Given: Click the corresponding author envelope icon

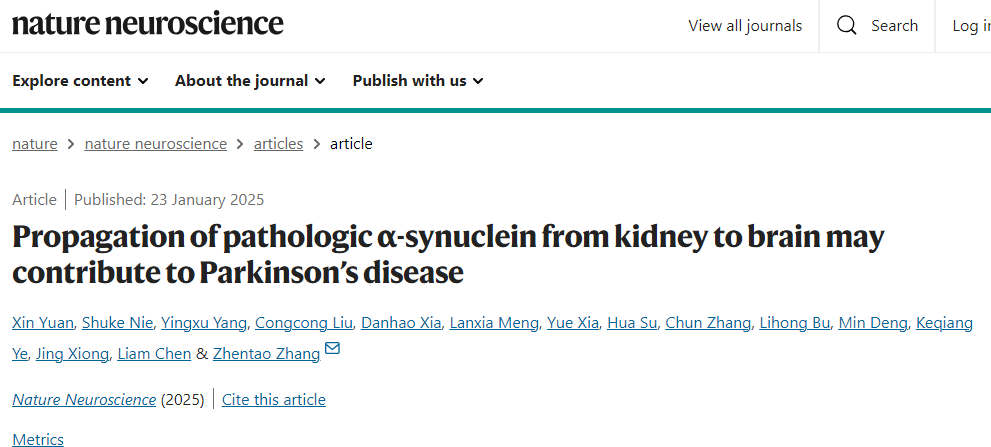Looking at the screenshot, I should [x=332, y=348].
